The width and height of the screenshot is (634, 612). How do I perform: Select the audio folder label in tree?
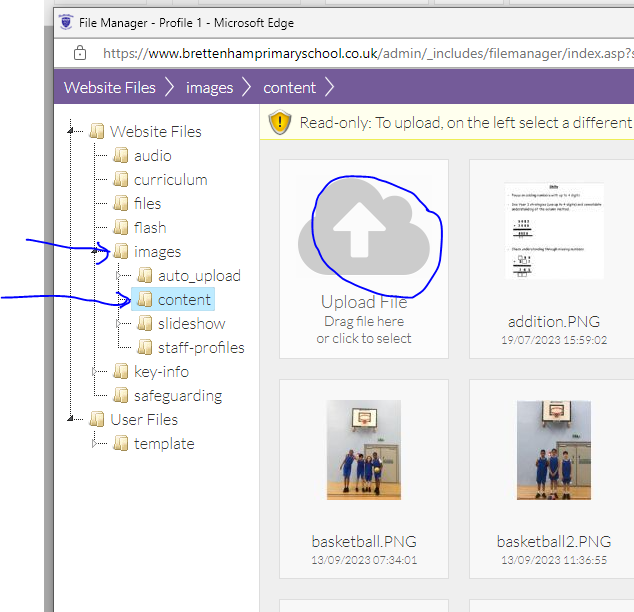coord(152,156)
